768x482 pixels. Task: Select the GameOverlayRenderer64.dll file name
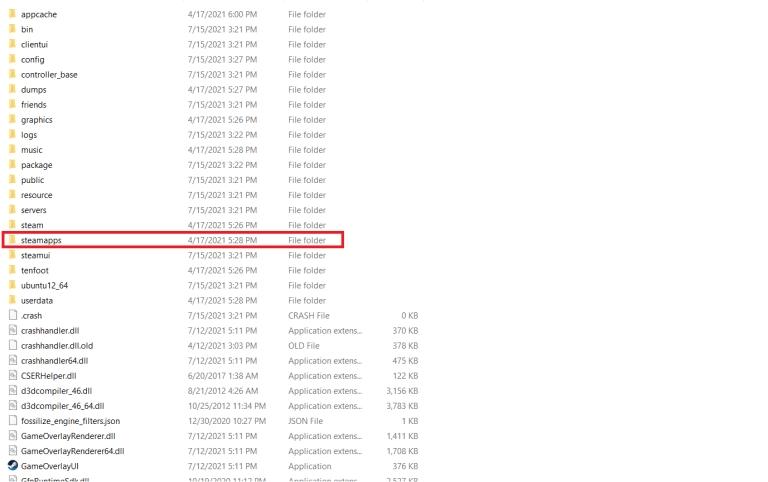[72, 451]
